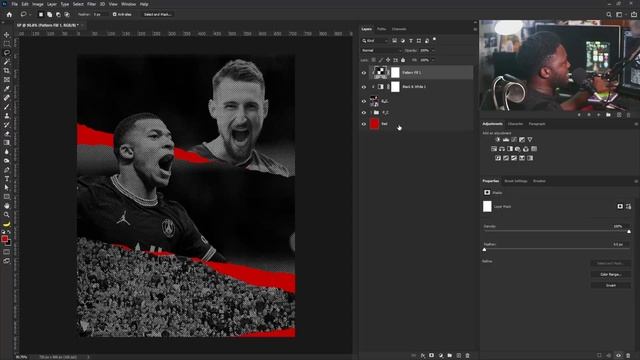Select the Eyedropper tool

pyautogui.click(x=7, y=89)
